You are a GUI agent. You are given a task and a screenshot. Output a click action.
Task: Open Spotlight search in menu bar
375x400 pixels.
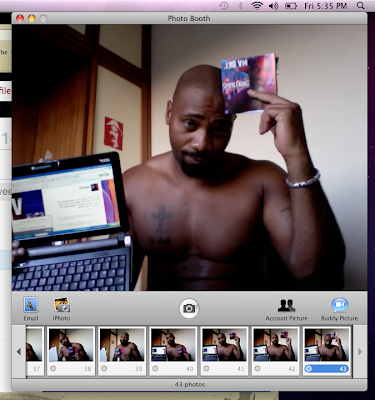360,6
